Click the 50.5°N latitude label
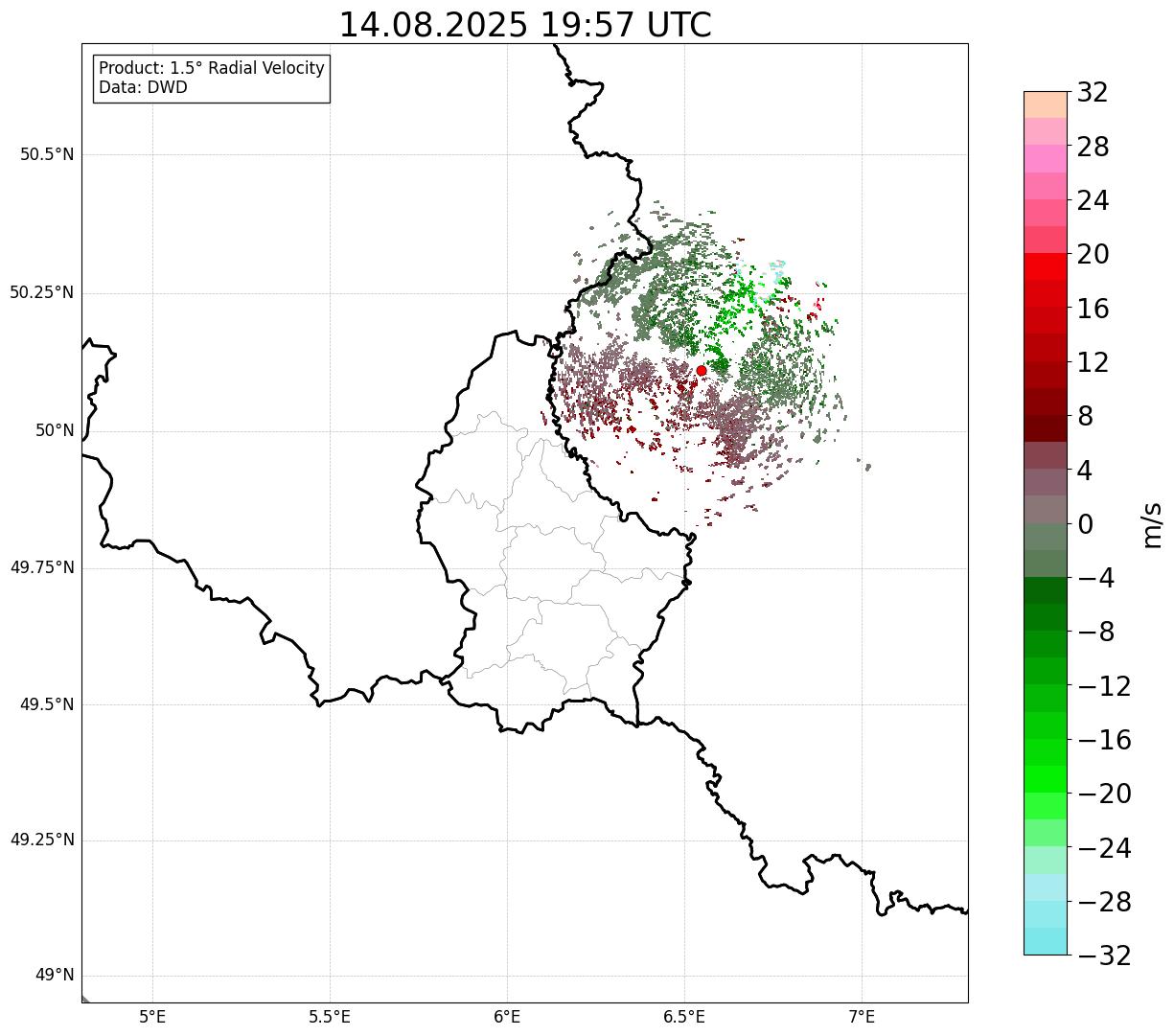The height and width of the screenshot is (1036, 1174). (x=47, y=155)
